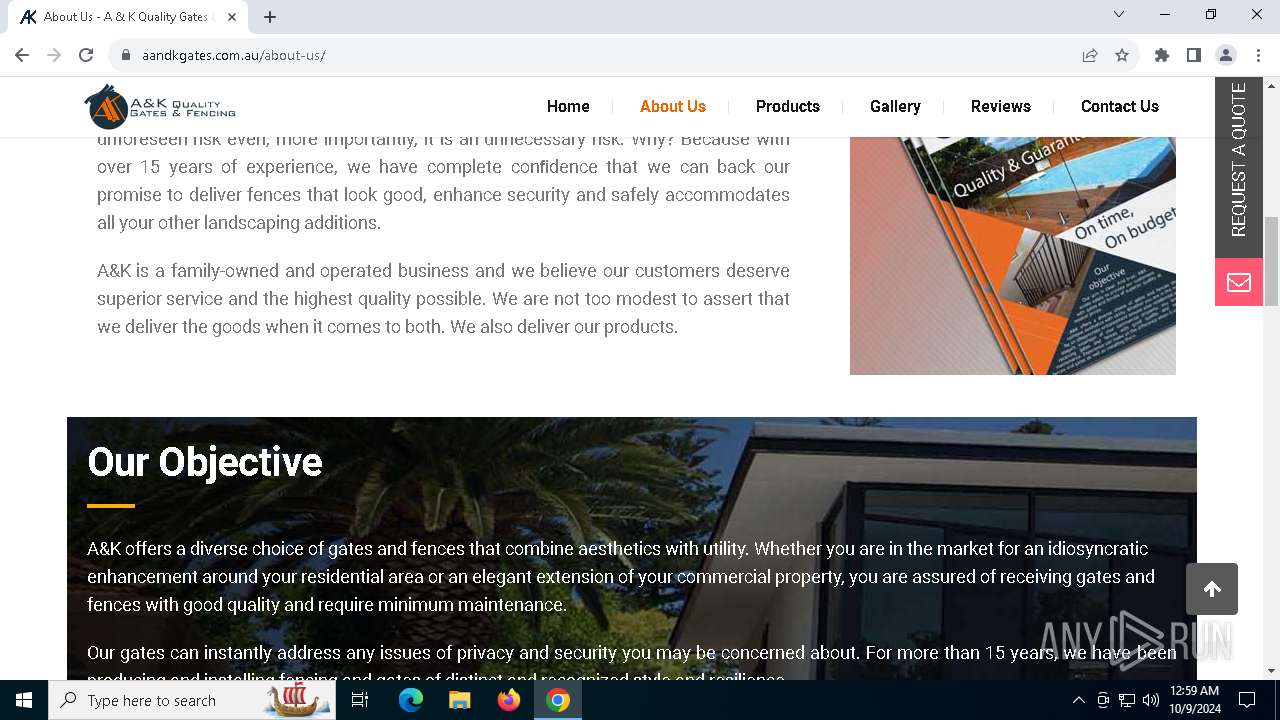Open the Contact Us menu item

[x=1120, y=106]
